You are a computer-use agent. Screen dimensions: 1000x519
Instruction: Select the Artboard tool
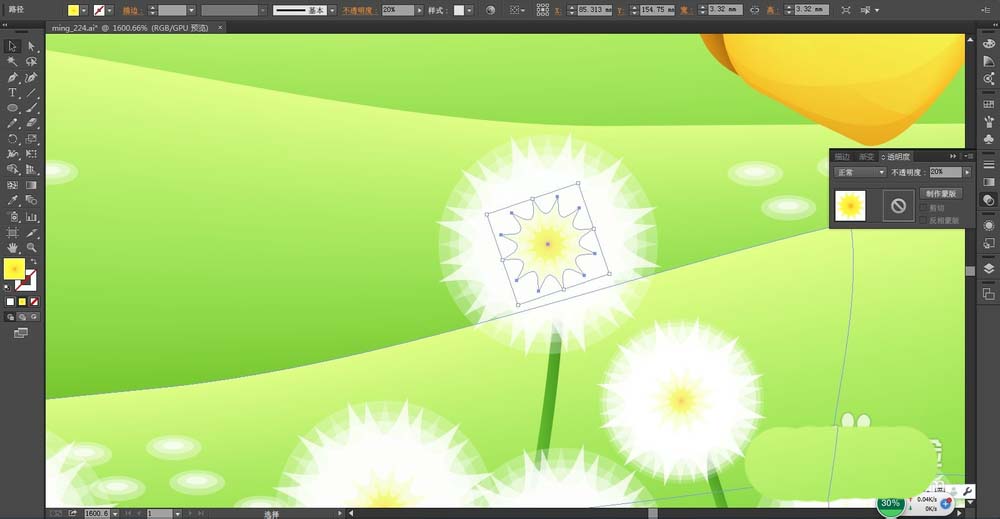click(12, 233)
